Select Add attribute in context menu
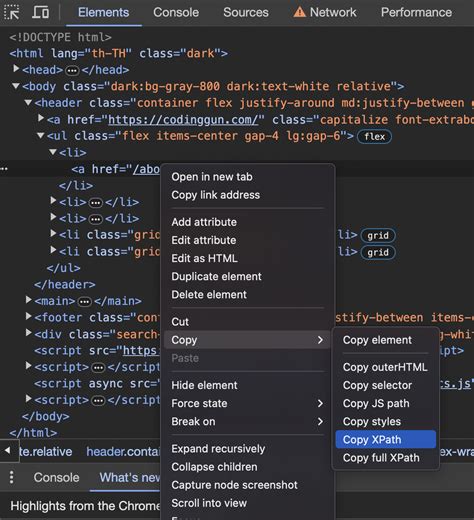 (248, 222)
